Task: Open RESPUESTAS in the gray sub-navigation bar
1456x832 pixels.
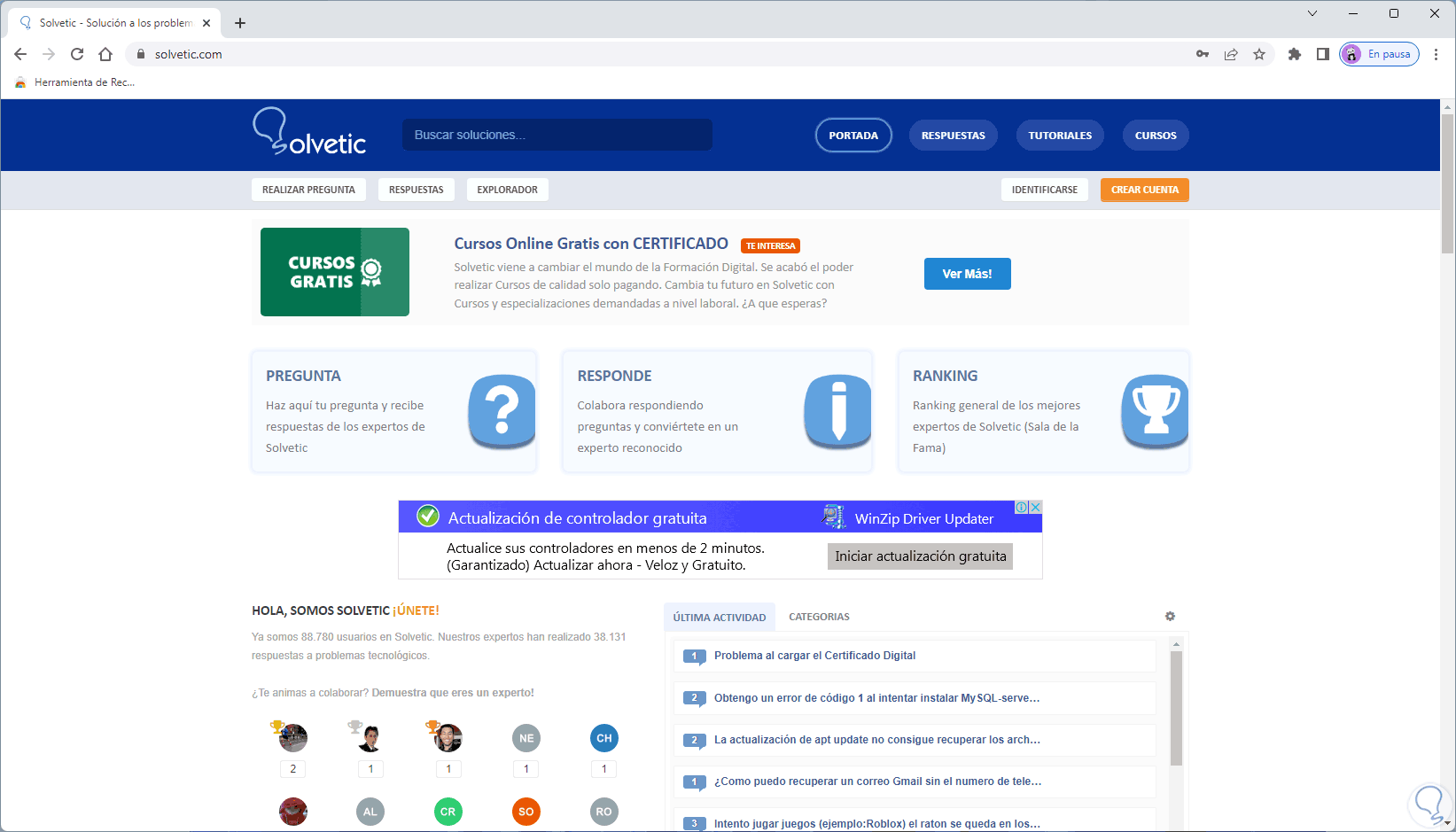Action: pyautogui.click(x=417, y=190)
